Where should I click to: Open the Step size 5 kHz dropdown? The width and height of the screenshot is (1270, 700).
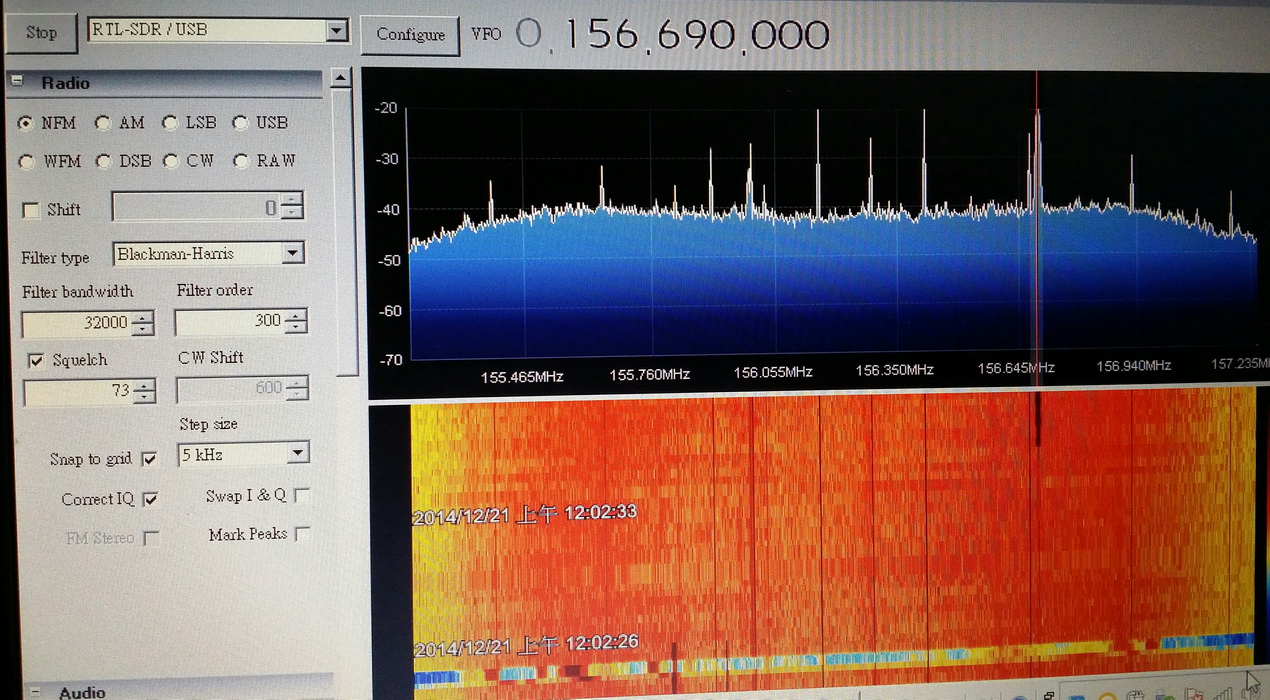click(x=297, y=454)
